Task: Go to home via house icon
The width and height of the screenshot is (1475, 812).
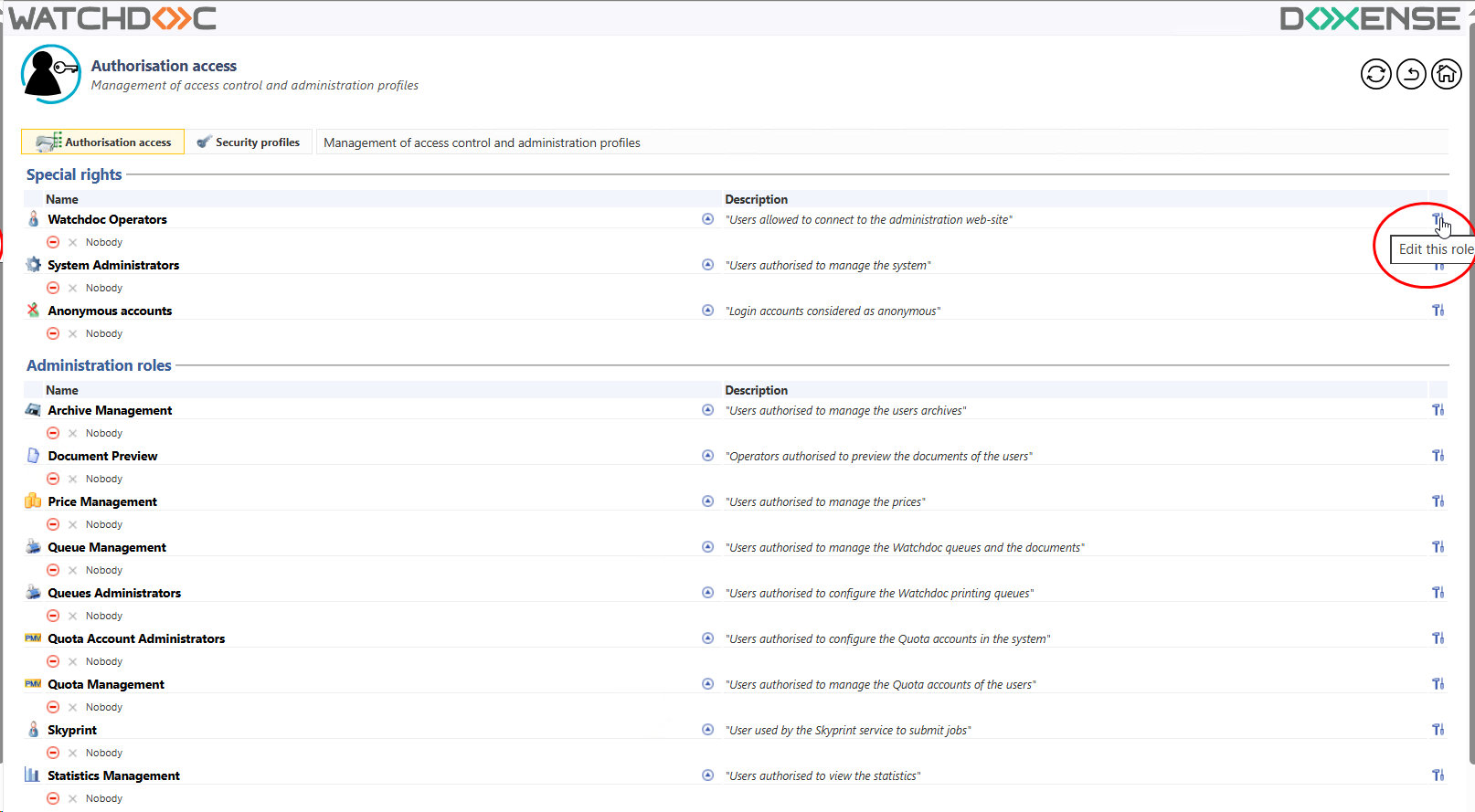Action: [1446, 74]
